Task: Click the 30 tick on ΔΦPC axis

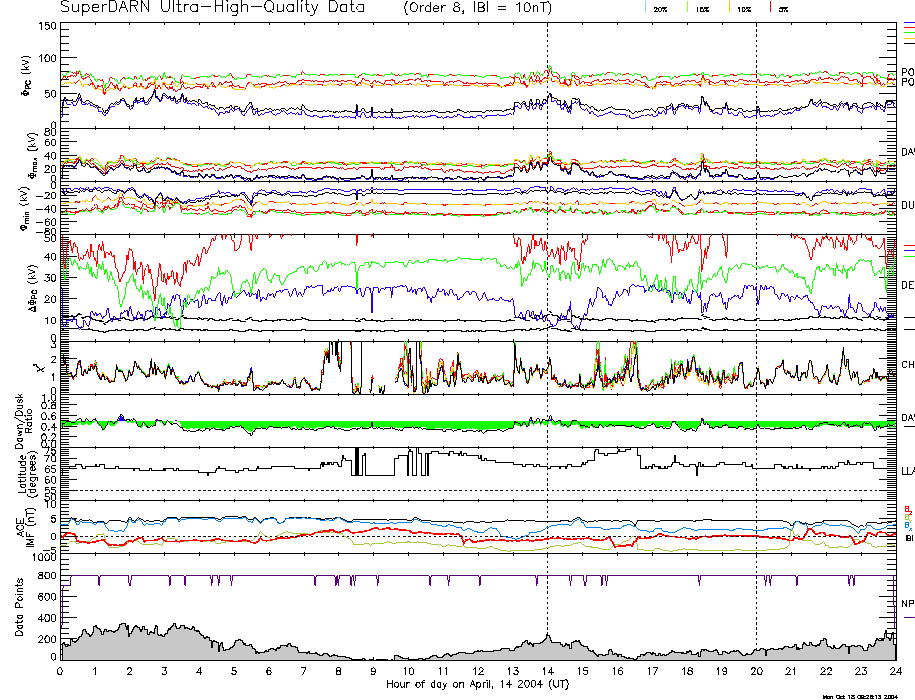Action: (51, 278)
